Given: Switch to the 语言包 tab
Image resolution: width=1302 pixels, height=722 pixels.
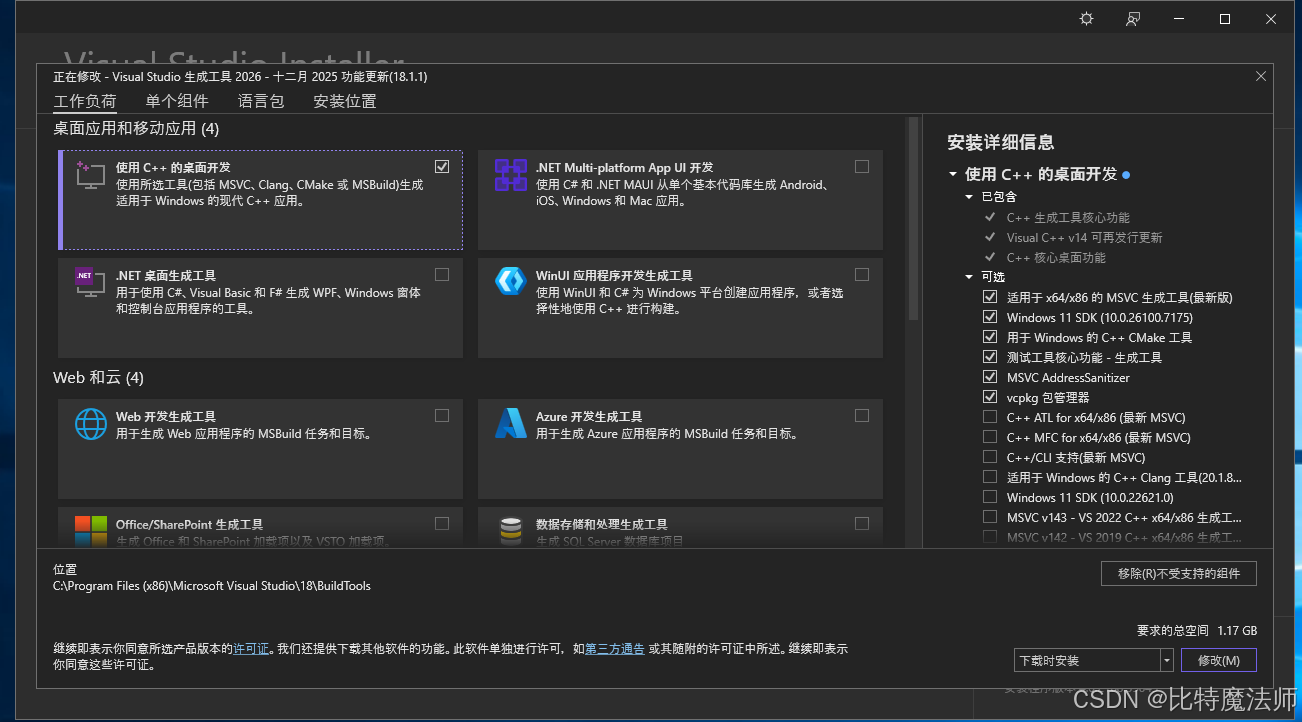Looking at the screenshot, I should (261, 101).
